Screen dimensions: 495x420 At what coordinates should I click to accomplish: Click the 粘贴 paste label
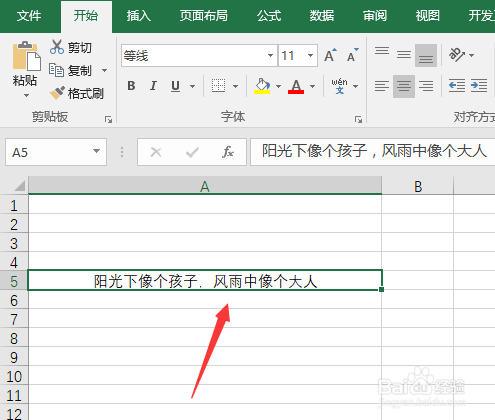[x=25, y=80]
